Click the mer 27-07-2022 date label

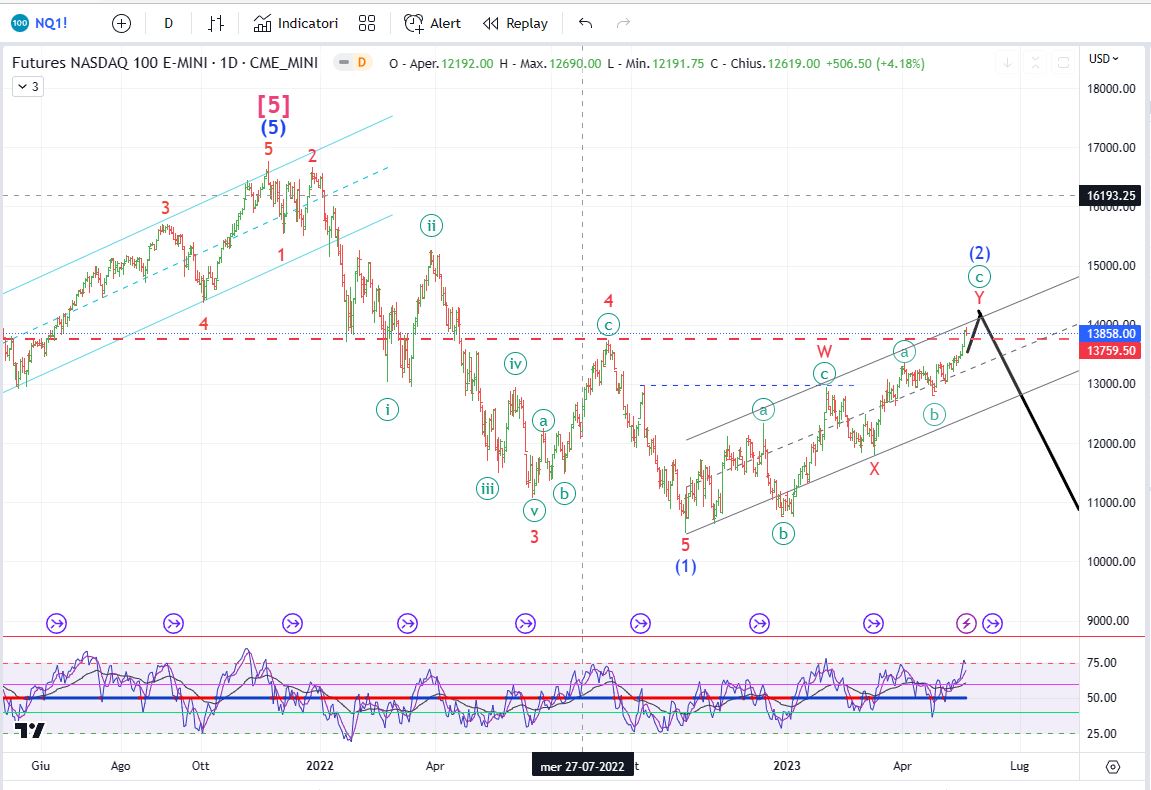point(582,767)
